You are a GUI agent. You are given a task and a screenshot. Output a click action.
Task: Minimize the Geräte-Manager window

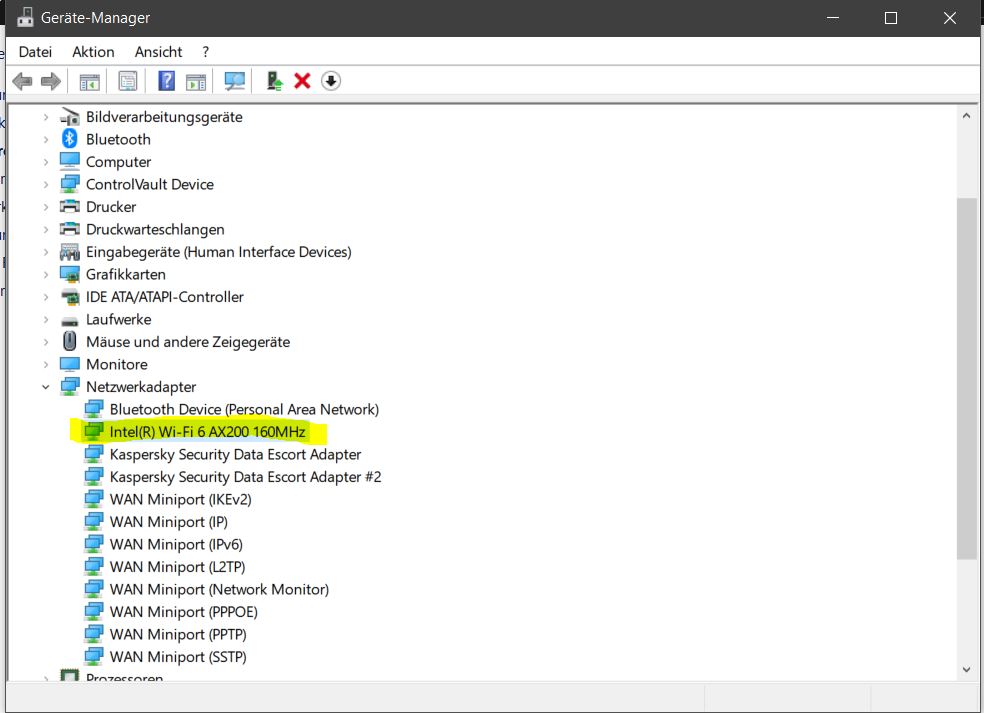(833, 18)
